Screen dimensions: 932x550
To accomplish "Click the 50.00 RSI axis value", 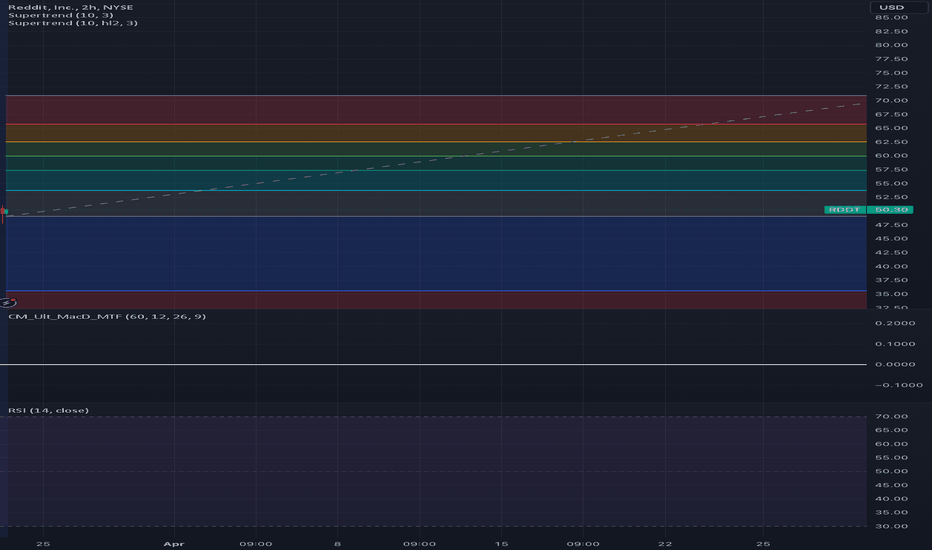I will click(x=891, y=471).
